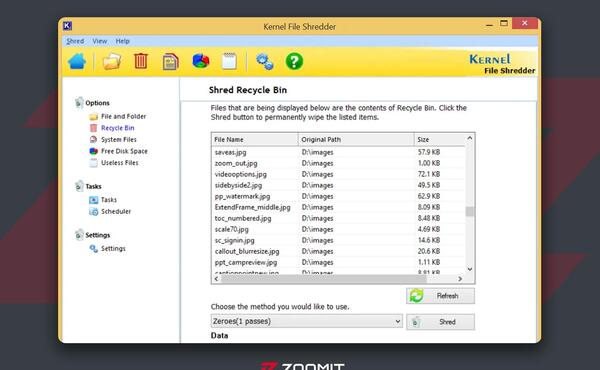Open the shredding method dropdown

point(307,321)
